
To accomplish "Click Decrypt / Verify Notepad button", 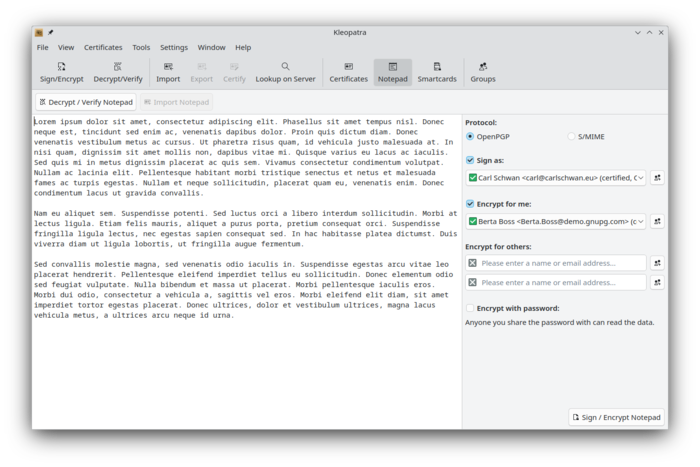I will pos(86,102).
